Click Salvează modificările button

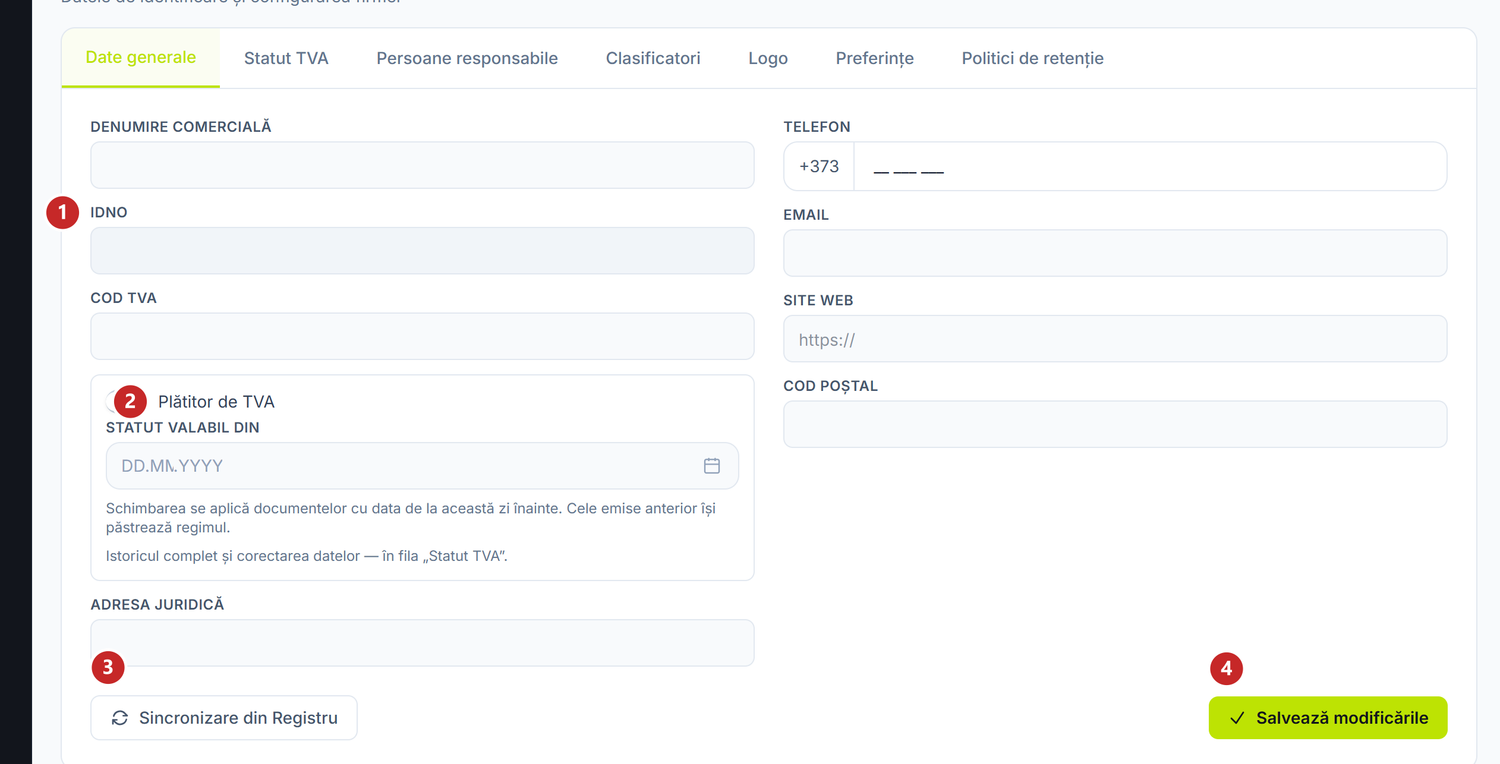(1328, 718)
